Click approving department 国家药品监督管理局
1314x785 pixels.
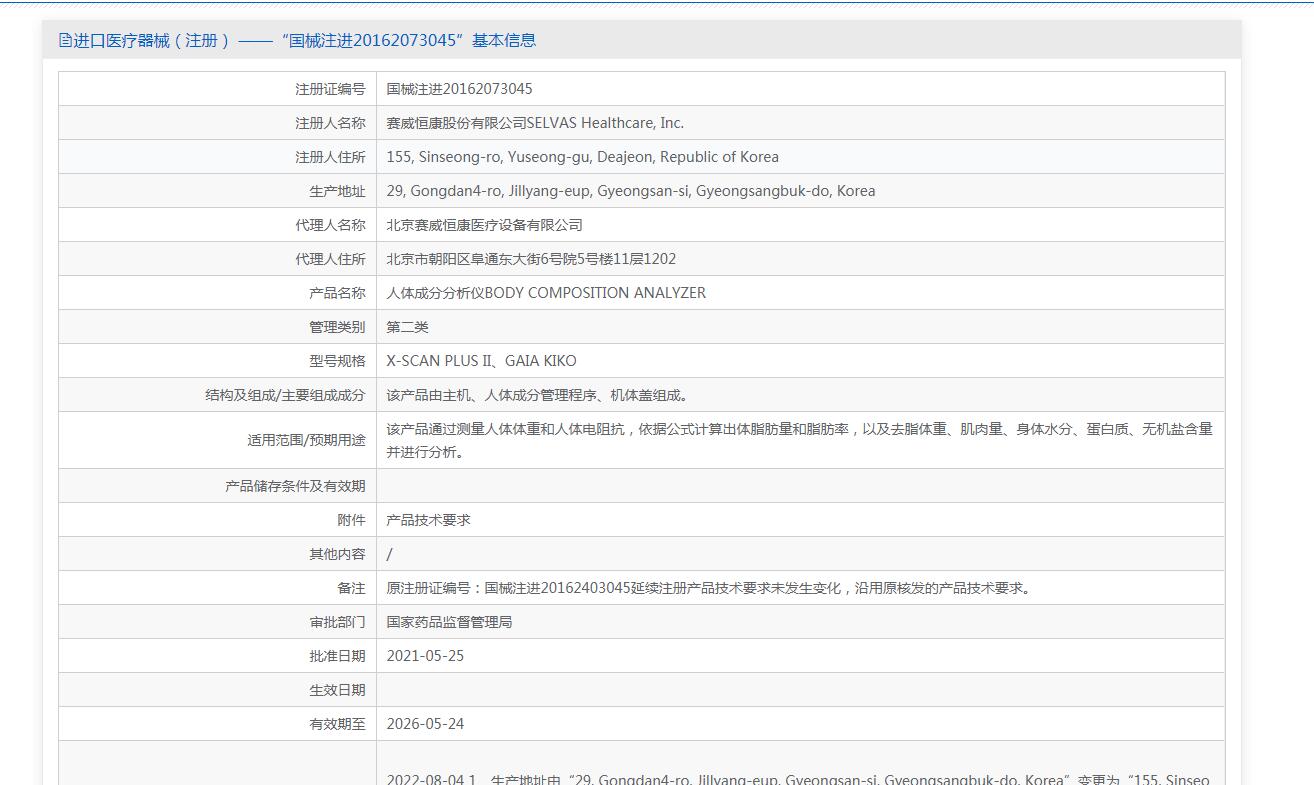coord(449,622)
